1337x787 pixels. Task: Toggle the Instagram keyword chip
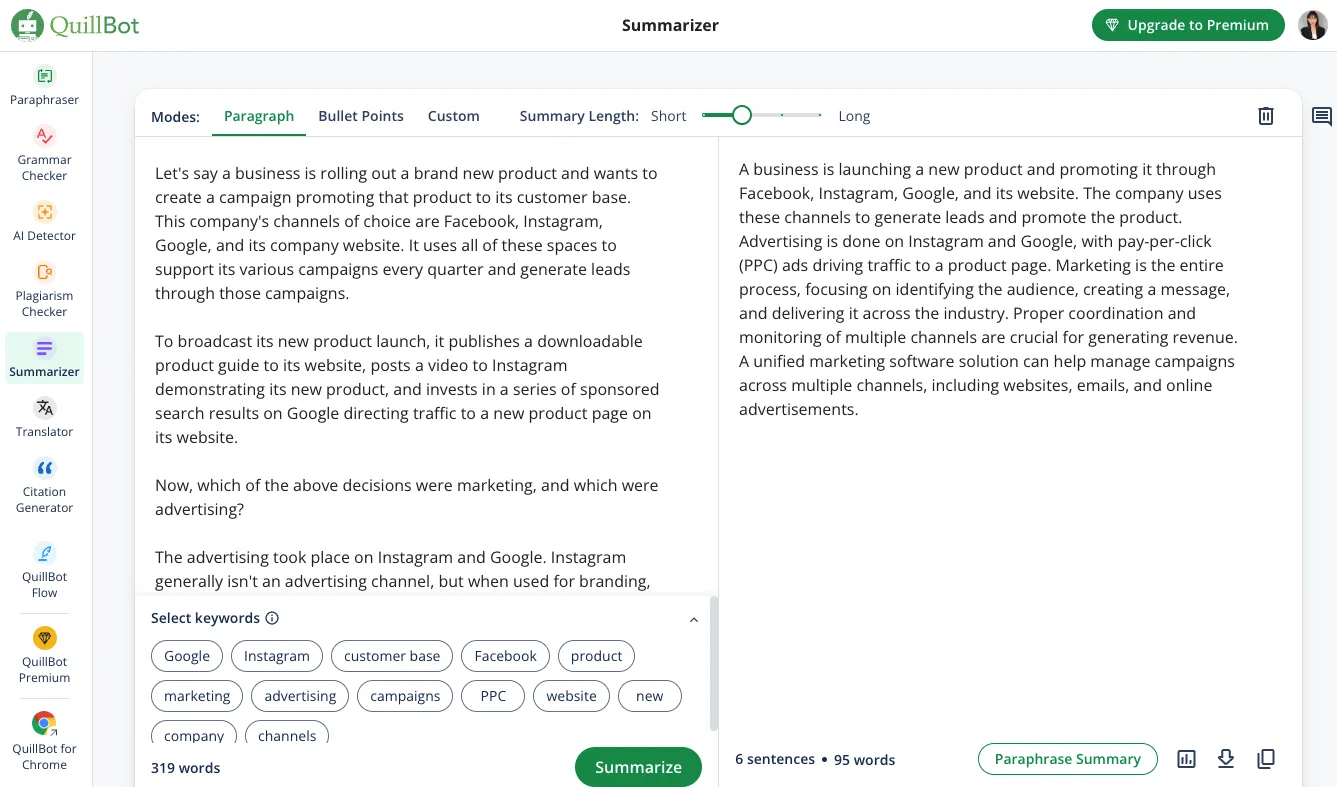(x=277, y=656)
